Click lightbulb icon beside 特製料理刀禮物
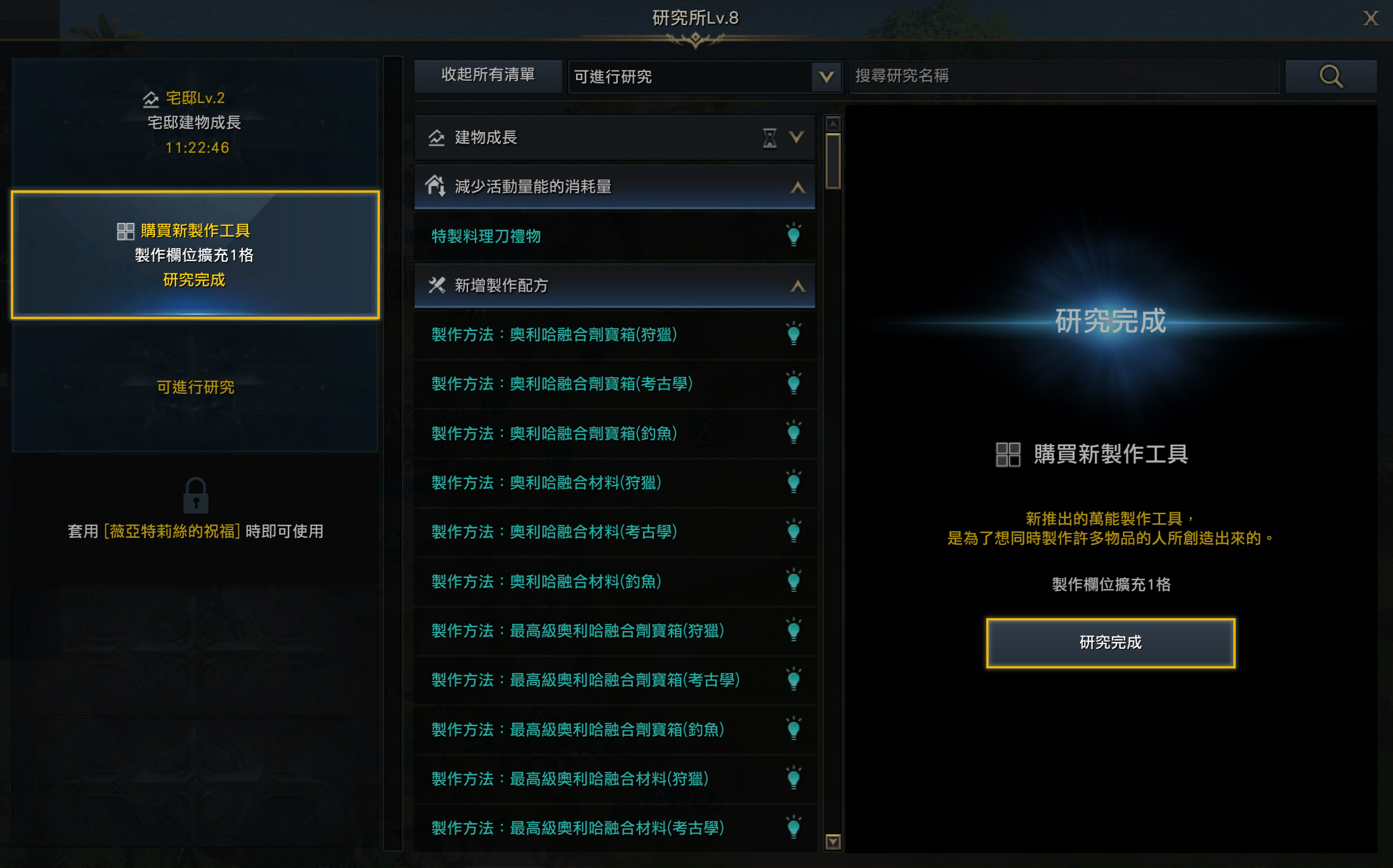This screenshot has height=868, width=1393. click(793, 236)
